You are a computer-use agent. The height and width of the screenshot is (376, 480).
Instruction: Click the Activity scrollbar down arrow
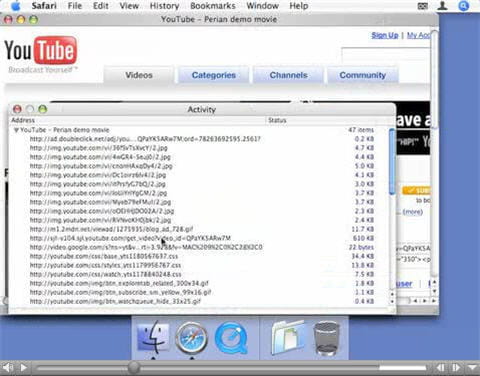(x=392, y=301)
